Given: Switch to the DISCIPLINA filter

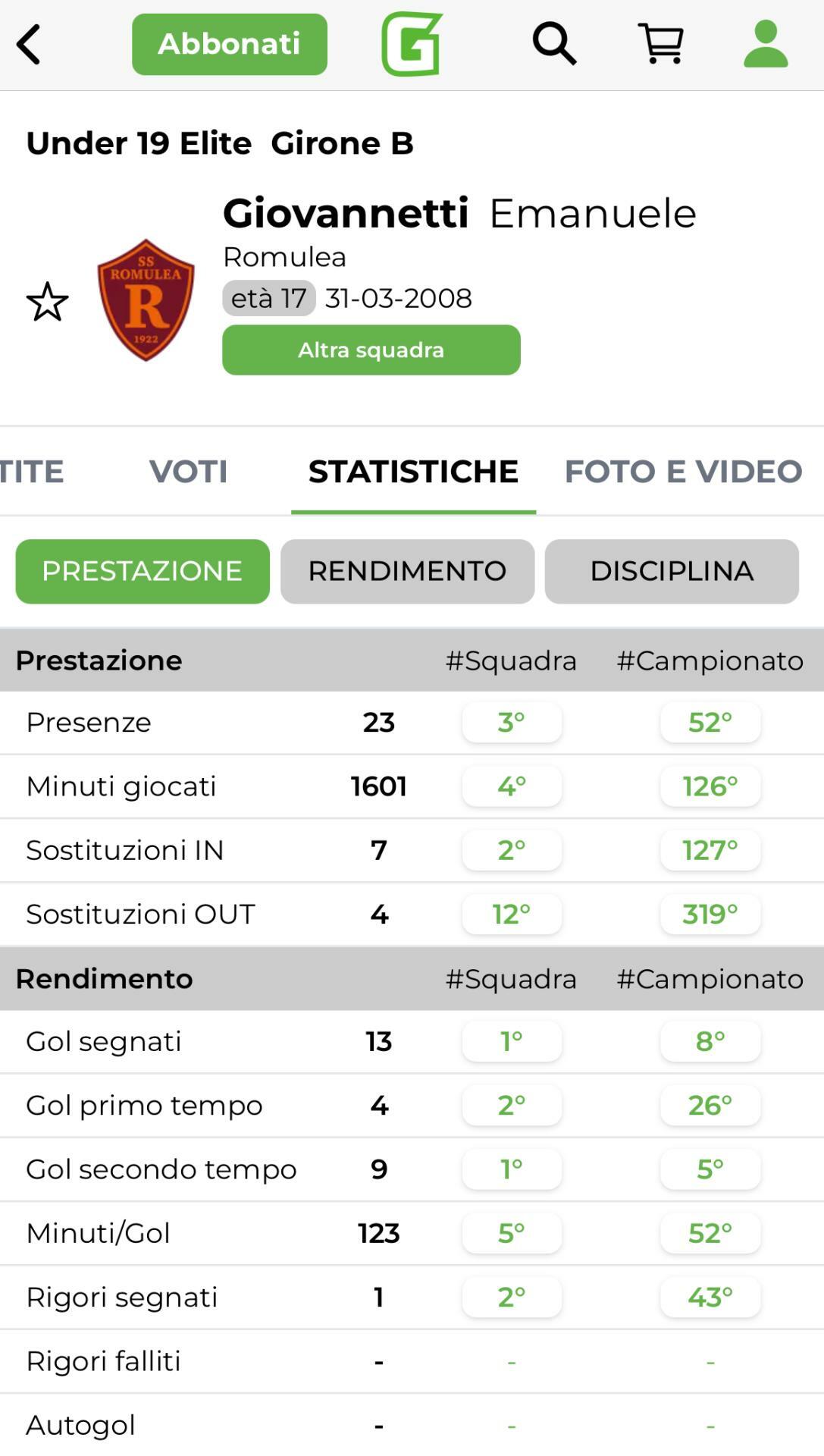Looking at the screenshot, I should click(672, 571).
